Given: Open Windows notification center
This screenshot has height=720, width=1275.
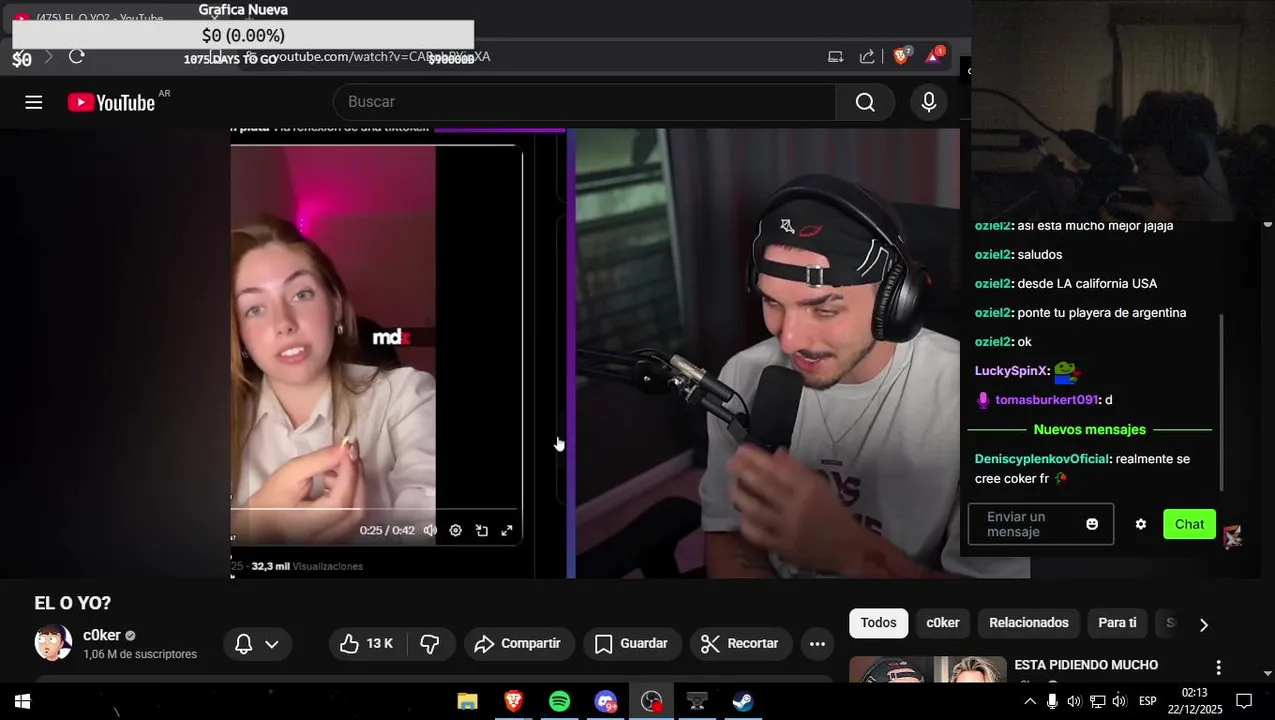Looking at the screenshot, I should (1244, 702).
